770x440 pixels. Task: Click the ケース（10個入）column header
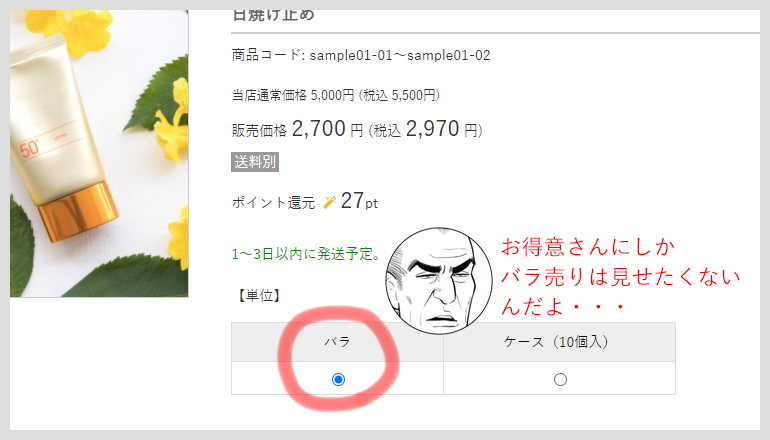[x=559, y=342]
